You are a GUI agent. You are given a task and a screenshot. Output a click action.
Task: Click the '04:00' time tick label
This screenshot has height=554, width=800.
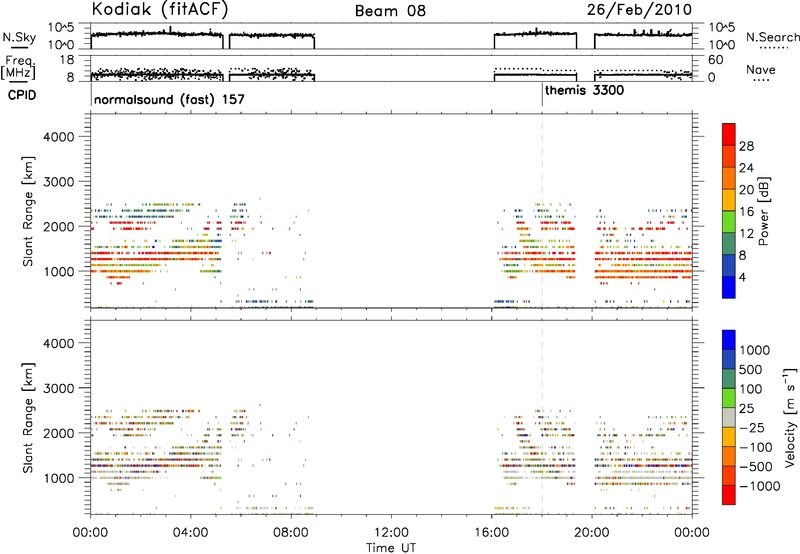(x=190, y=533)
